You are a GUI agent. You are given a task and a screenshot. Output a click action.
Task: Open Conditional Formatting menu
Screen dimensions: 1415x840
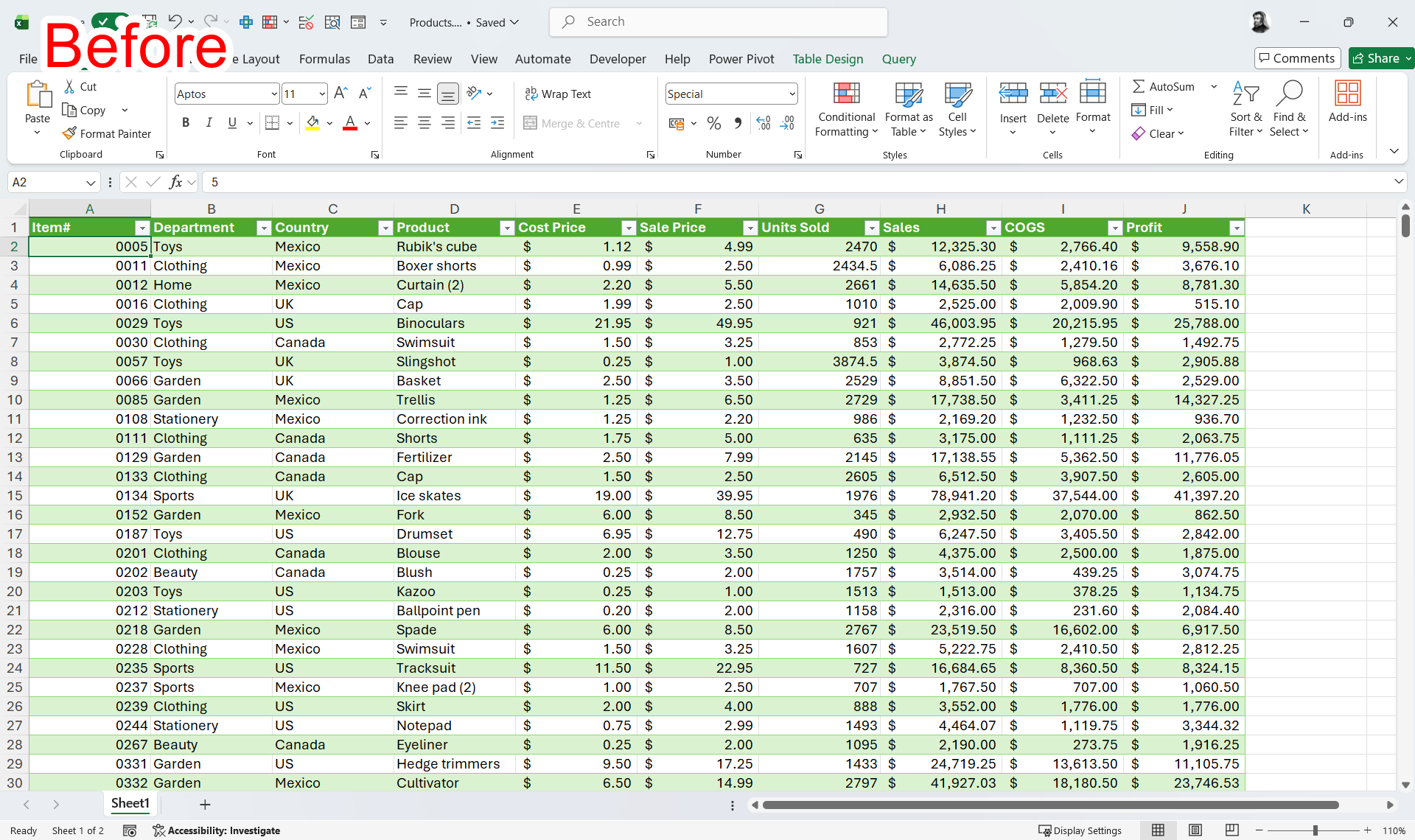coord(846,109)
